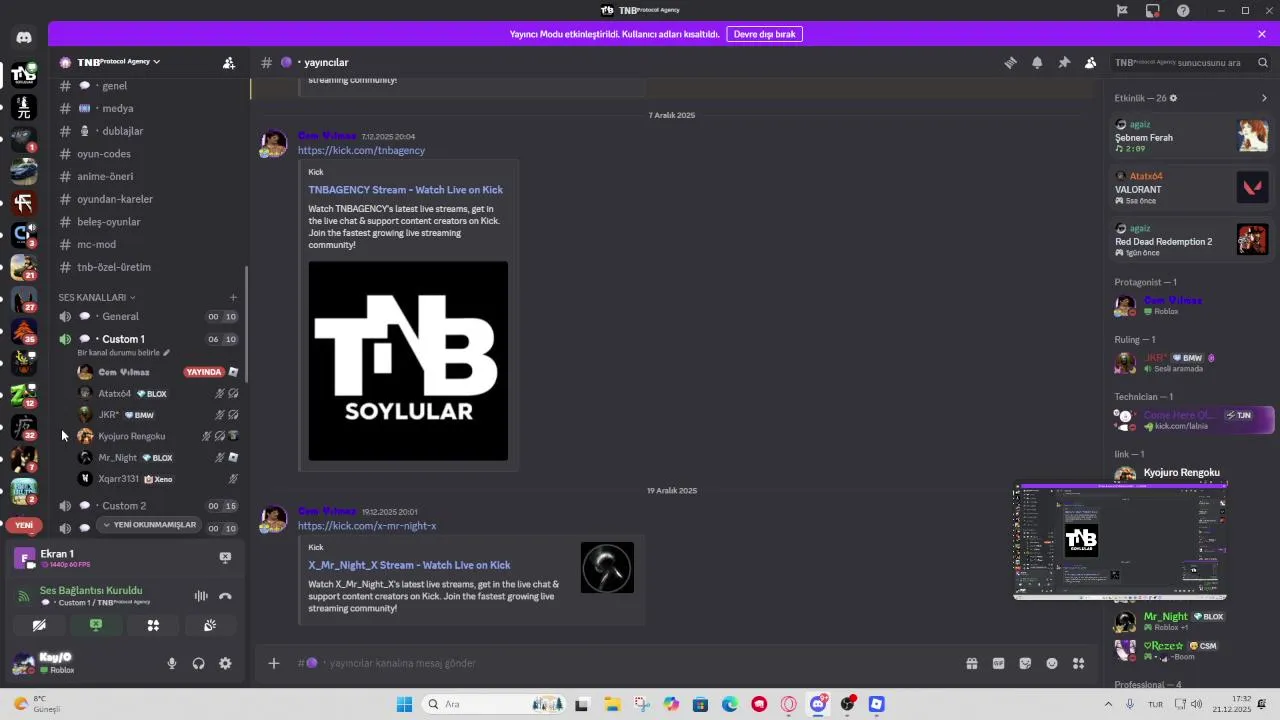Add channel to SES KANALLARI with plus
The width and height of the screenshot is (1280, 720).
pyautogui.click(x=233, y=297)
